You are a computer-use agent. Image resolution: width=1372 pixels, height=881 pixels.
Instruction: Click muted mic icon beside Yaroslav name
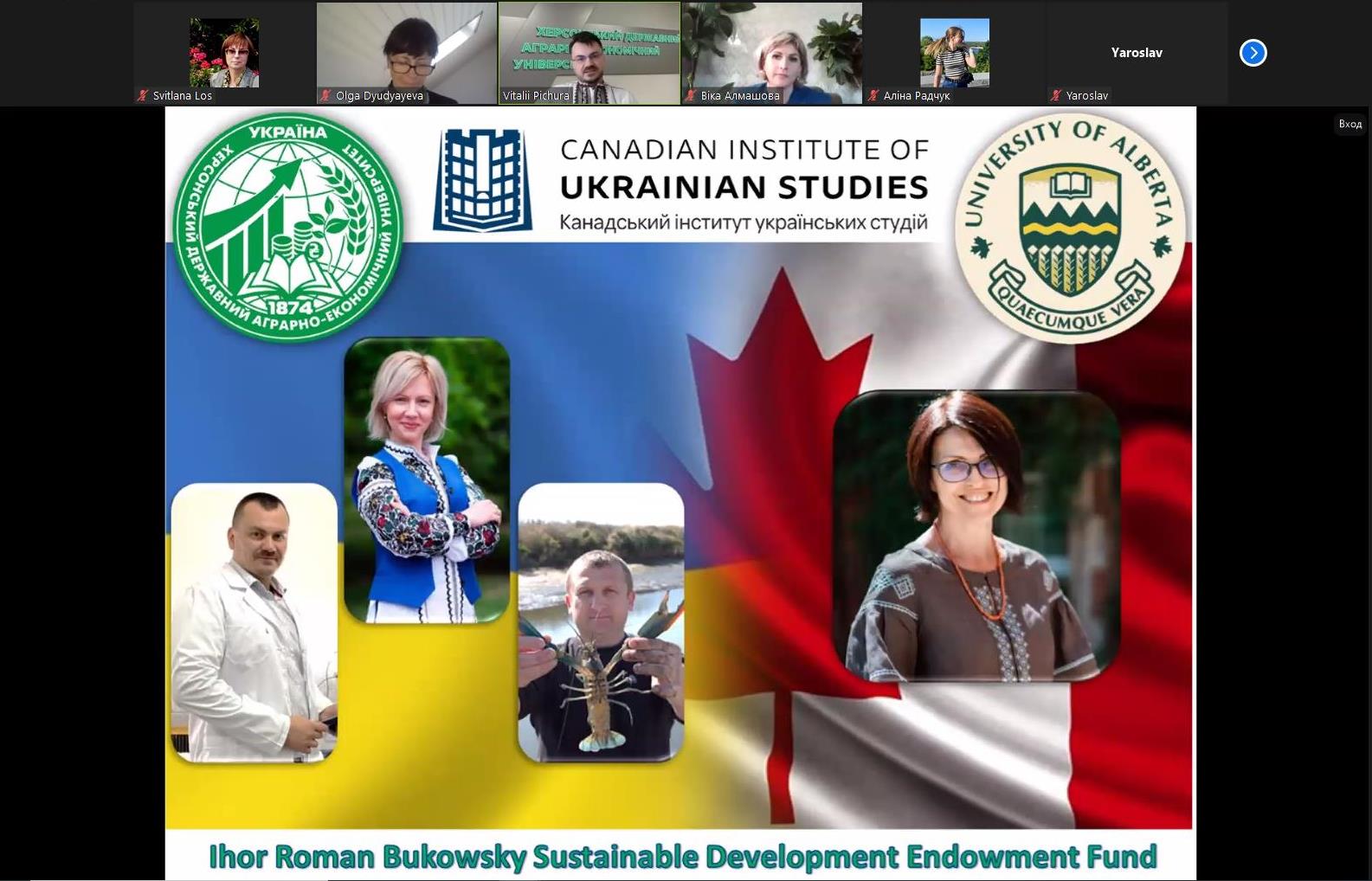pos(1056,95)
